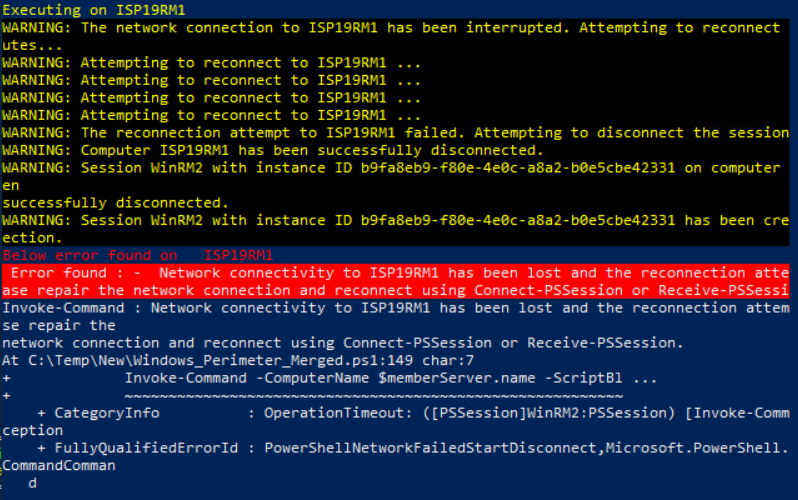Click the red 'Below error found on' text
This screenshot has width=798, height=500.
(x=137, y=255)
